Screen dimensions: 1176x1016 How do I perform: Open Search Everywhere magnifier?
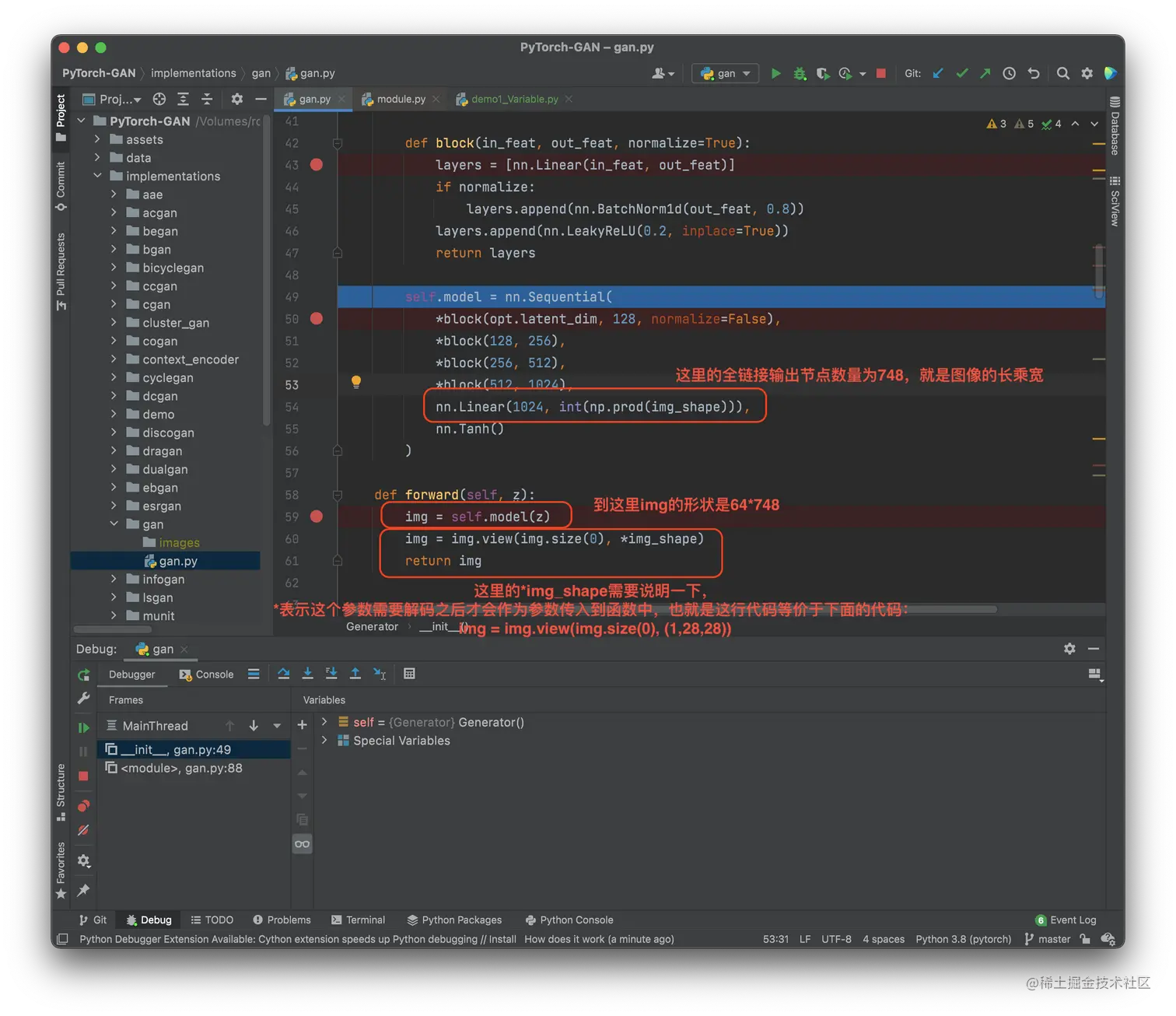coord(1062,73)
